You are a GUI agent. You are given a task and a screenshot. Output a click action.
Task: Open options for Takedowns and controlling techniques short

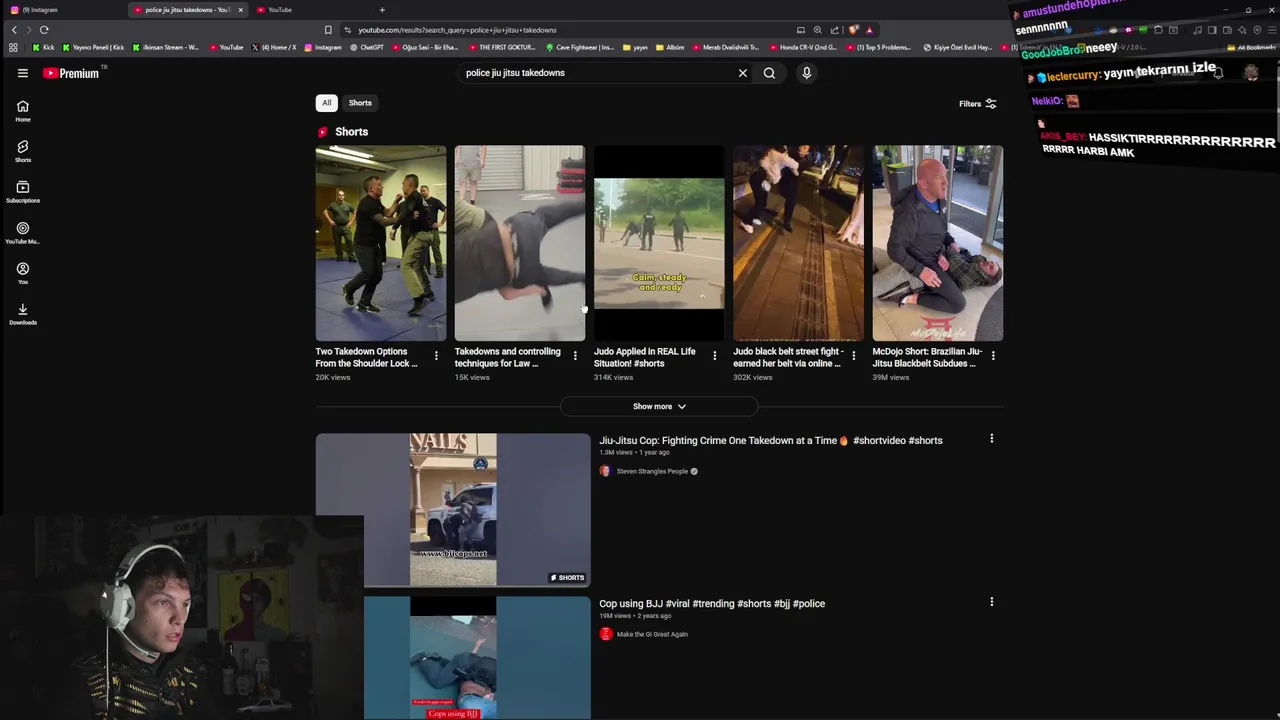pyautogui.click(x=575, y=356)
